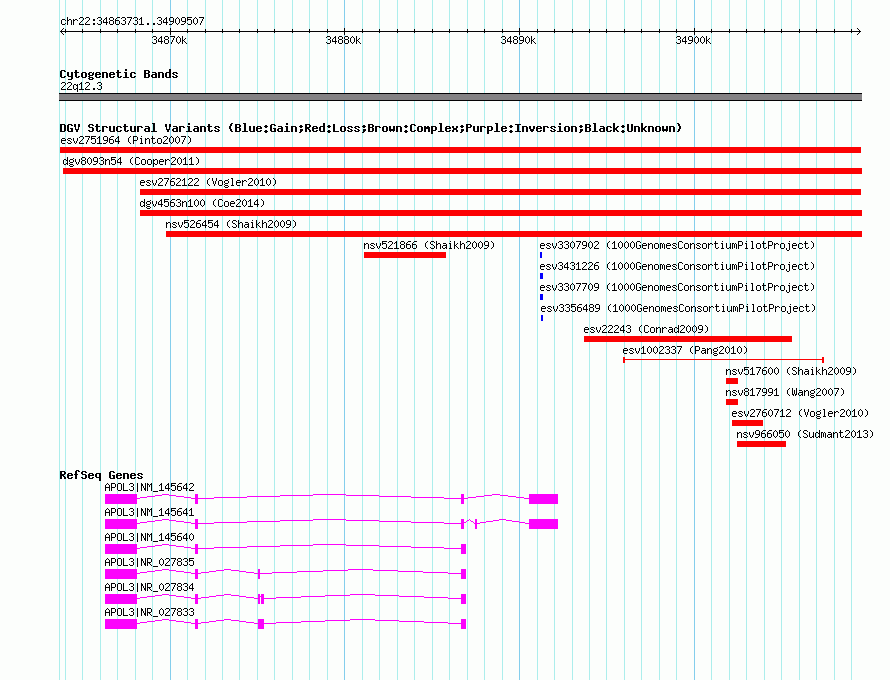Click the left arrow of the ruler
Viewport: 890px width, 680px height.
point(62,31)
